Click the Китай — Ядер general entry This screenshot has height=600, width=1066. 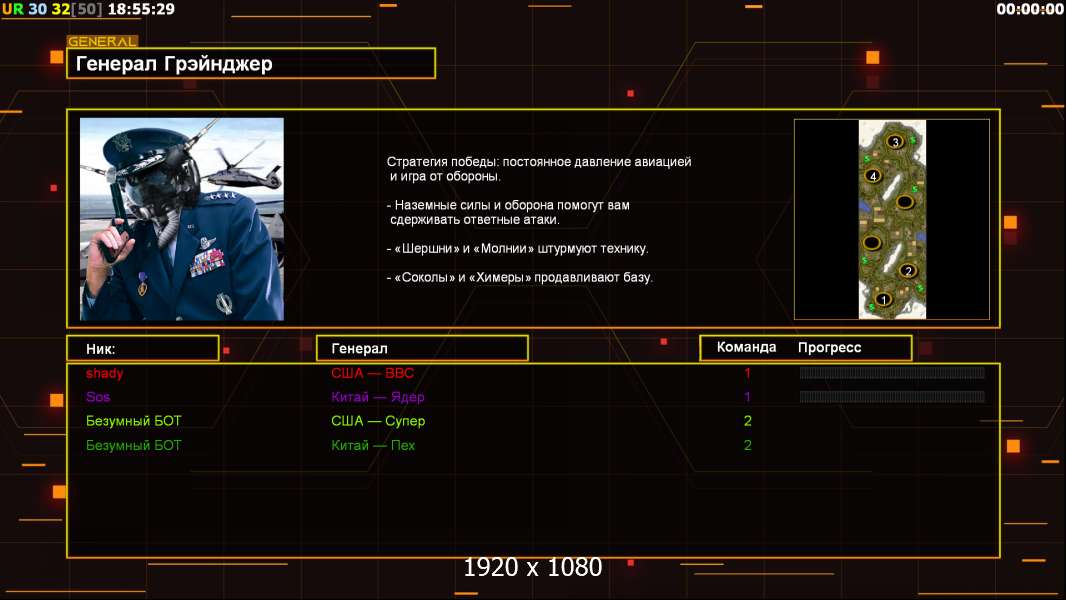coord(377,397)
